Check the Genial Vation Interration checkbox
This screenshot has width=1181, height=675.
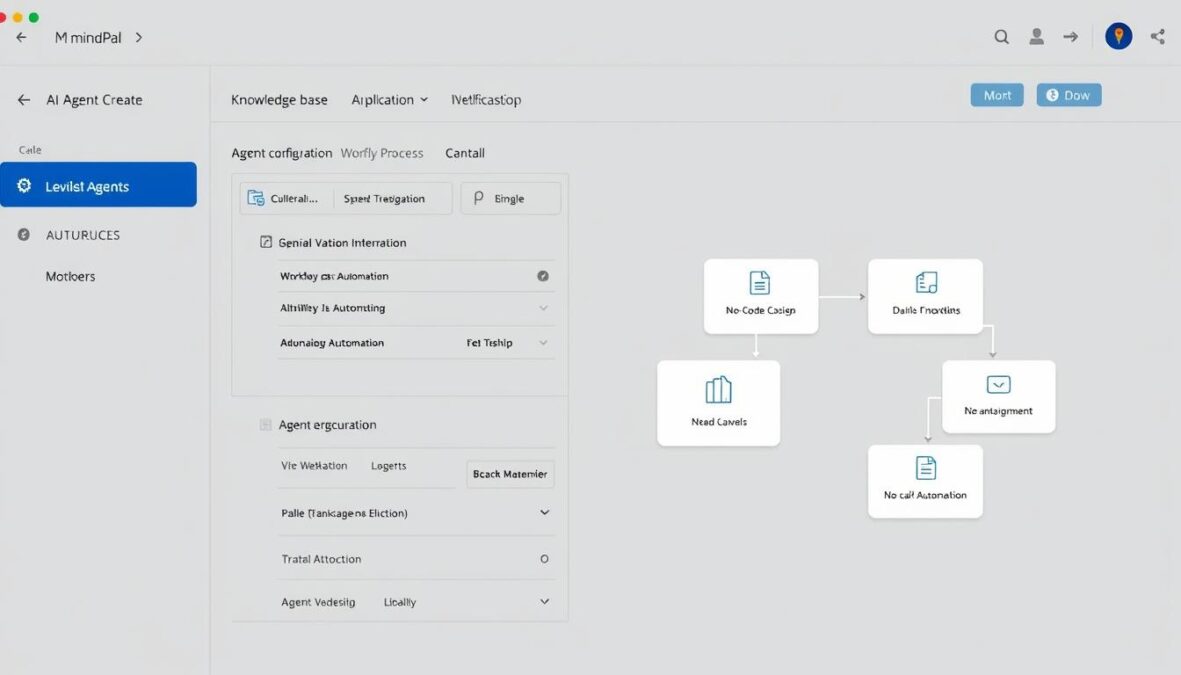(x=264, y=242)
